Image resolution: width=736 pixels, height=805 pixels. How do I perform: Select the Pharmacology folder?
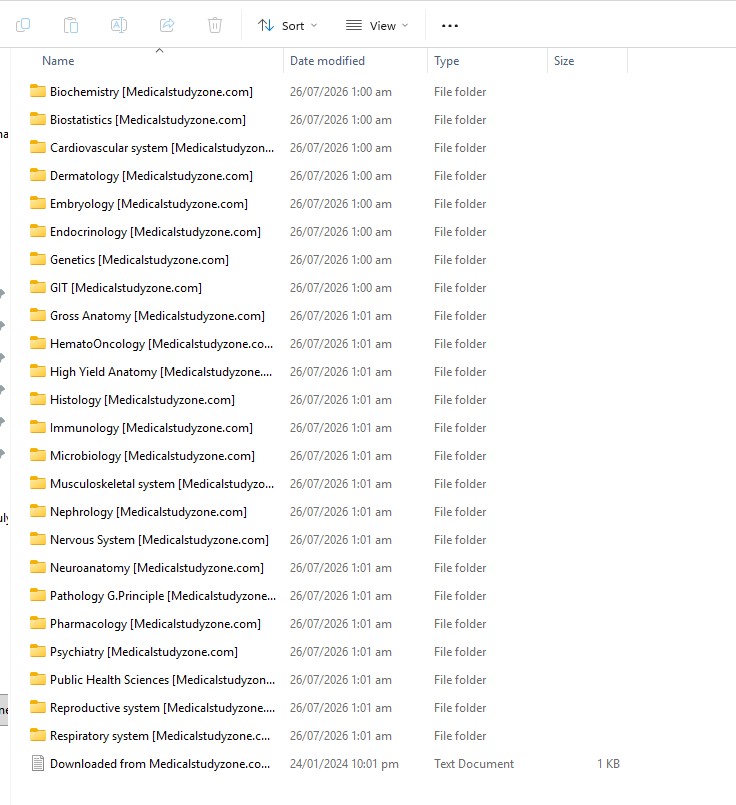coord(155,624)
